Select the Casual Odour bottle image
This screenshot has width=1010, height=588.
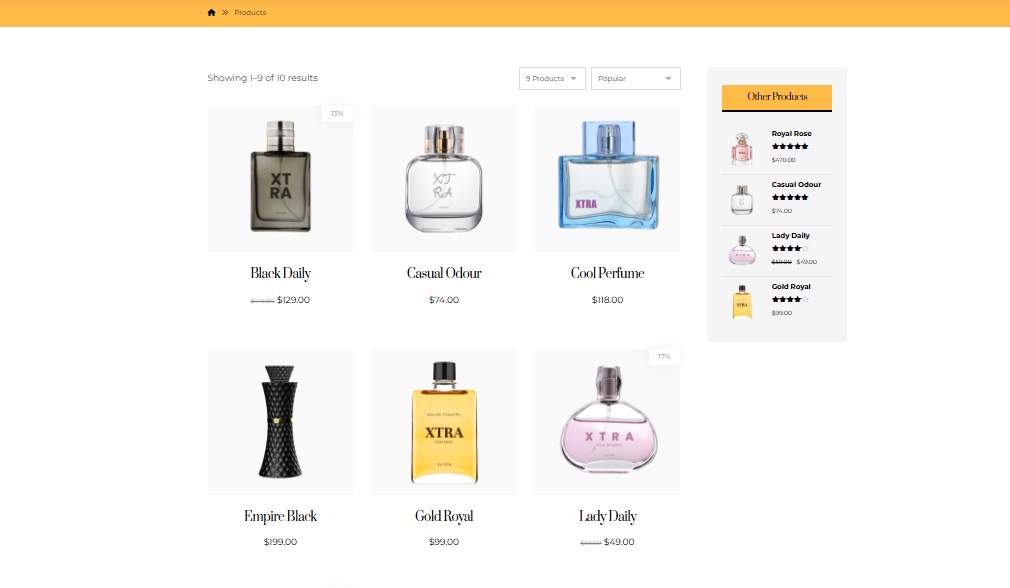pos(444,178)
